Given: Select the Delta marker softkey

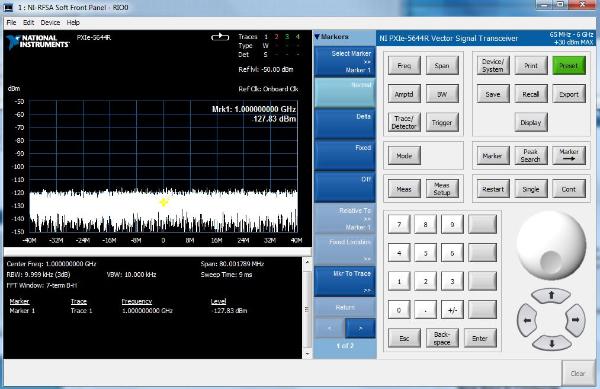Looking at the screenshot, I should pyautogui.click(x=345, y=124).
